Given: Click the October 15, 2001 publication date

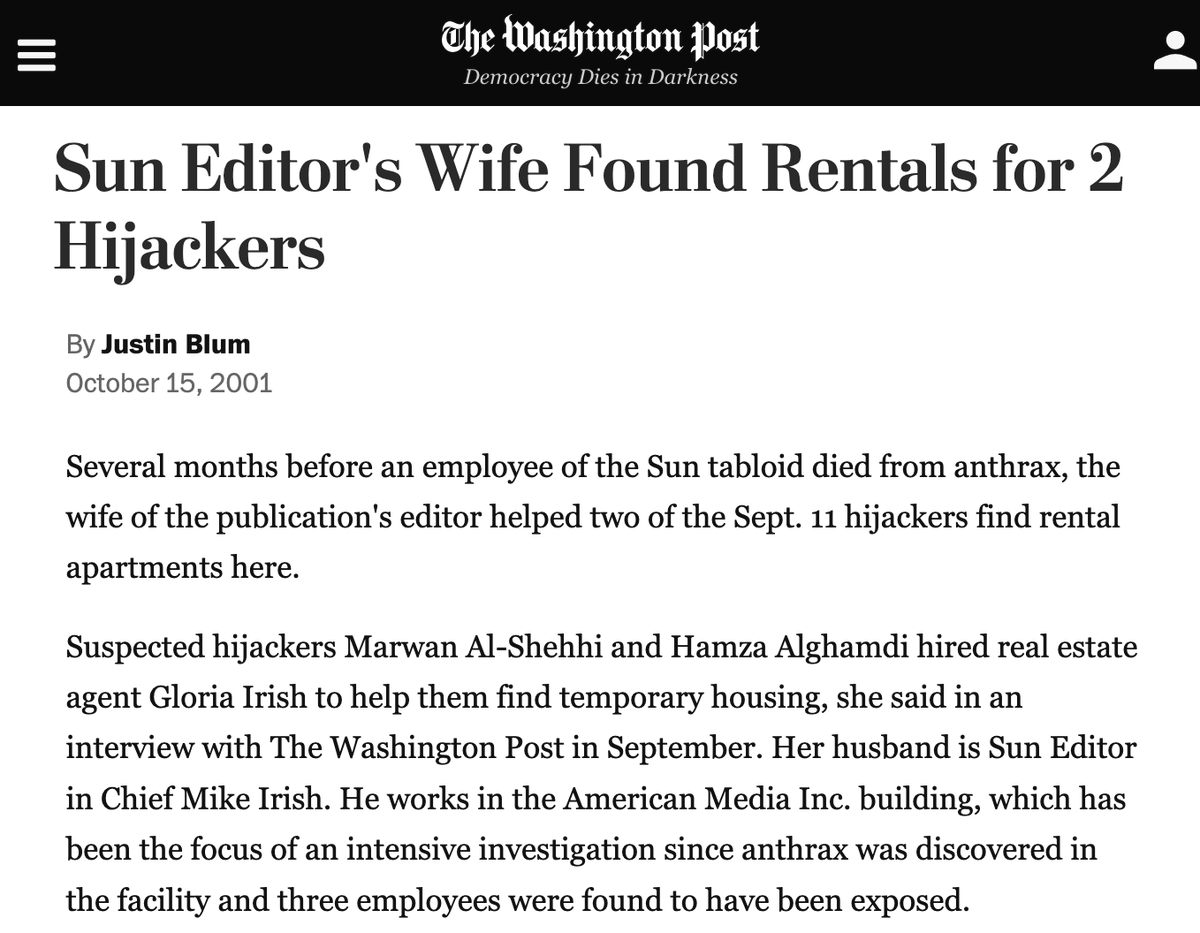Looking at the screenshot, I should (x=169, y=383).
